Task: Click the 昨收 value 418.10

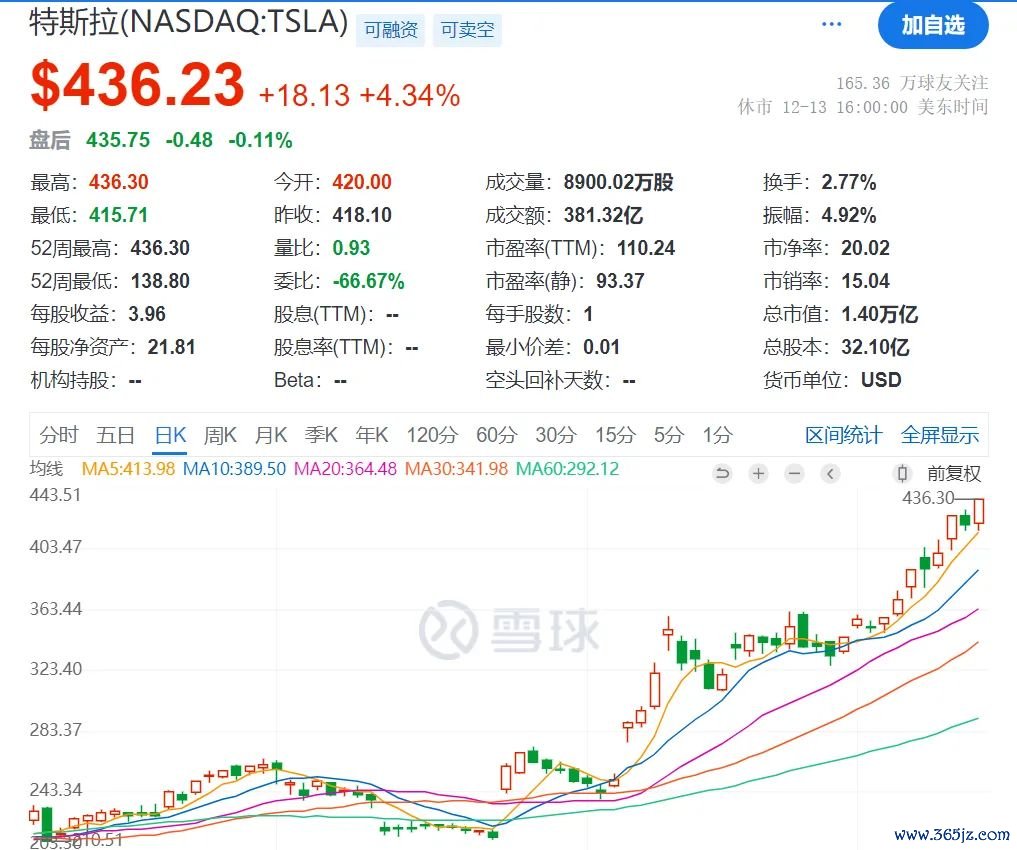Action: tap(362, 215)
